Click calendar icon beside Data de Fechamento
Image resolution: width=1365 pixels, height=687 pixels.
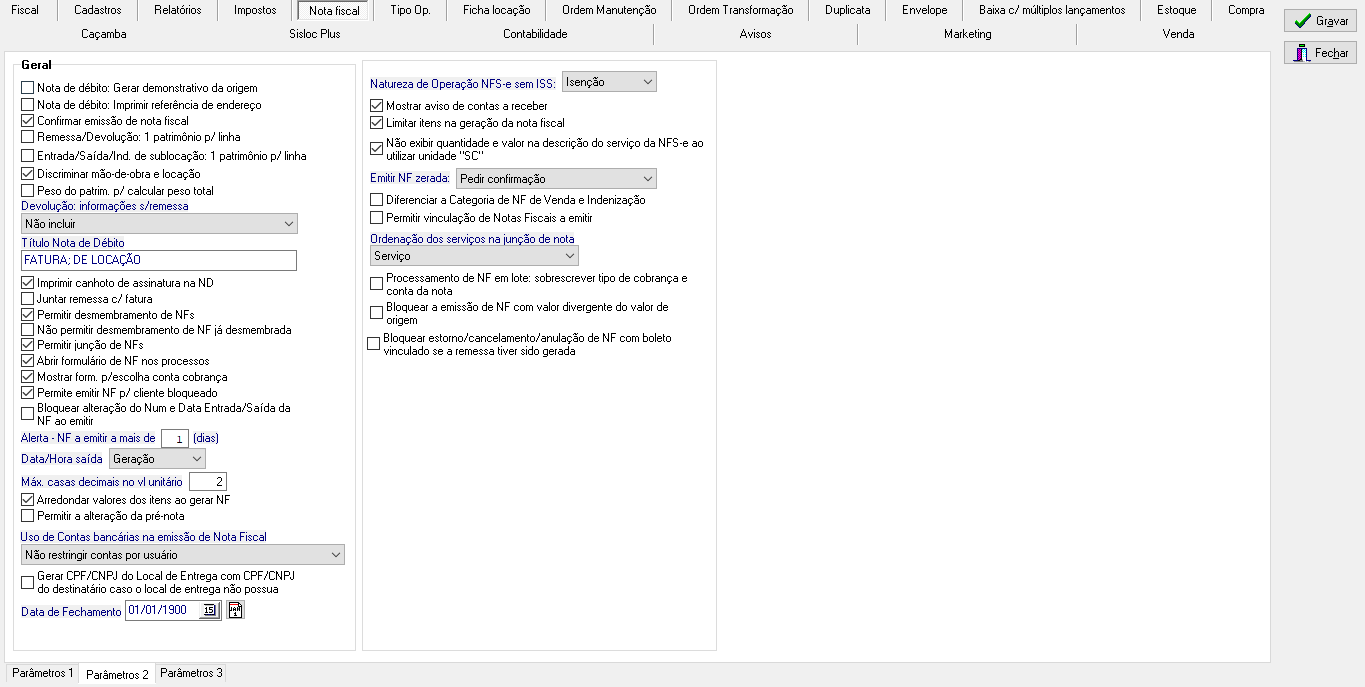pyautogui.click(x=235, y=610)
